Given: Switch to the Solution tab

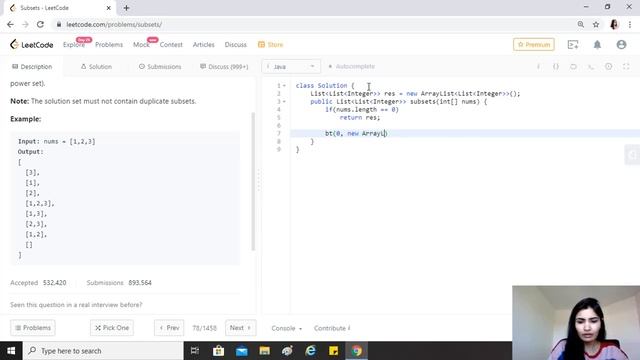Looking at the screenshot, I should [x=96, y=67].
